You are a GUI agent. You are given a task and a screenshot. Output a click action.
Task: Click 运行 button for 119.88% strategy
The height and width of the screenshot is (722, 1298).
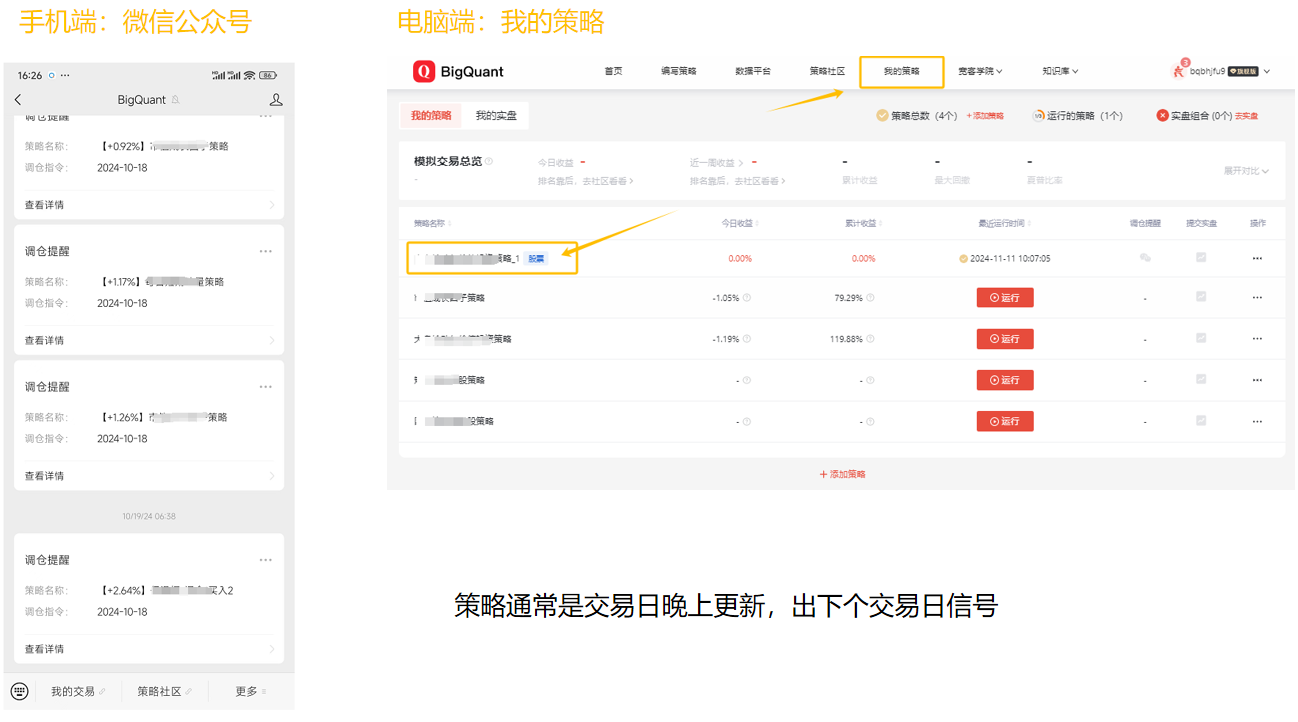[x=1004, y=339]
